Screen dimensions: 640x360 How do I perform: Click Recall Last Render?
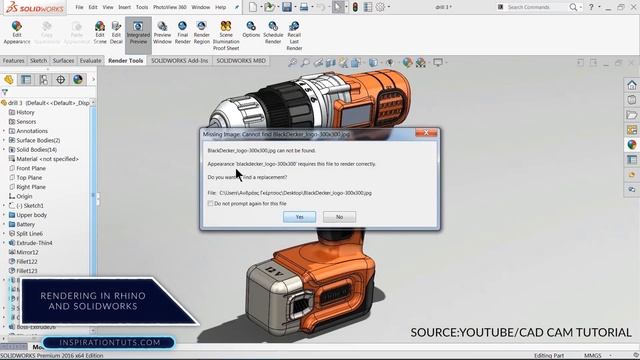tap(294, 36)
